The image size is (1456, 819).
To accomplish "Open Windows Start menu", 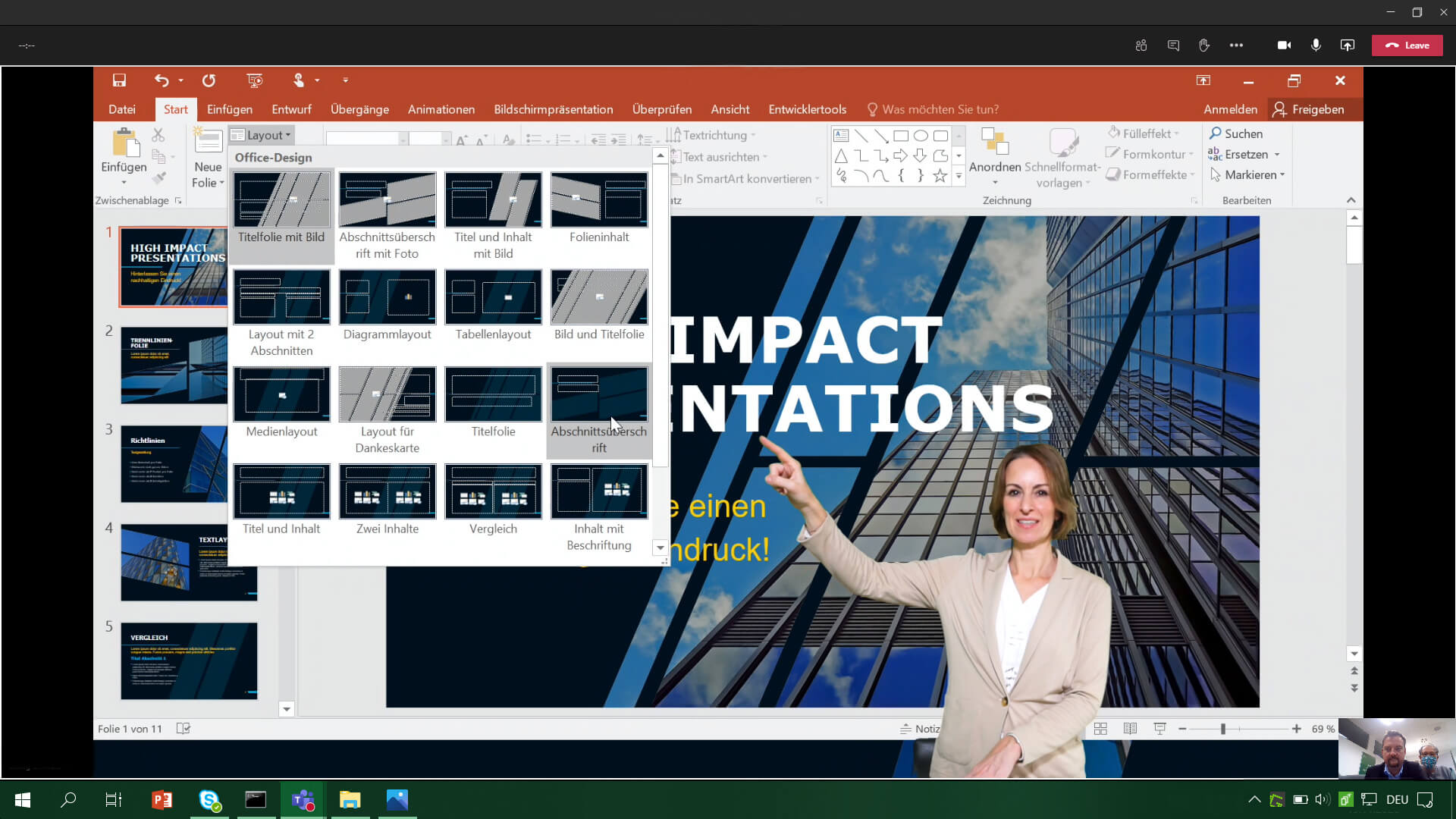I will click(23, 799).
